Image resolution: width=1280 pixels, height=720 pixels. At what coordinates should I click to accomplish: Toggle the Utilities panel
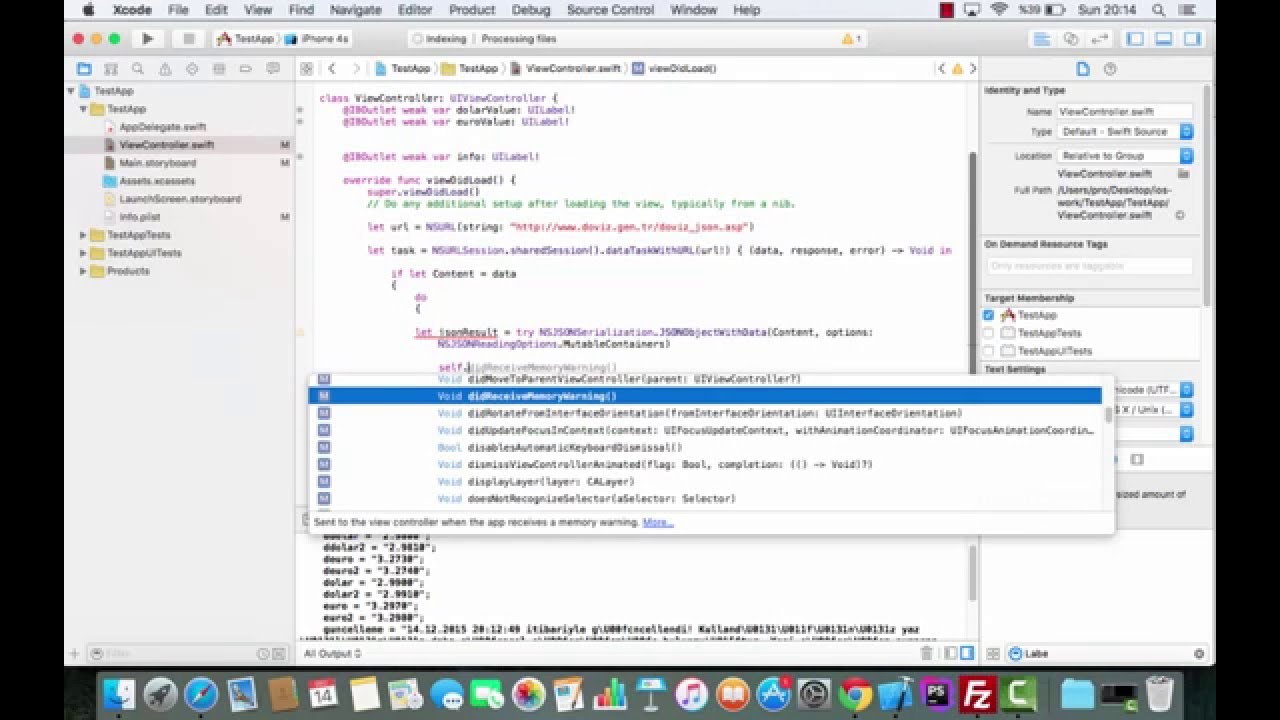[1191, 39]
